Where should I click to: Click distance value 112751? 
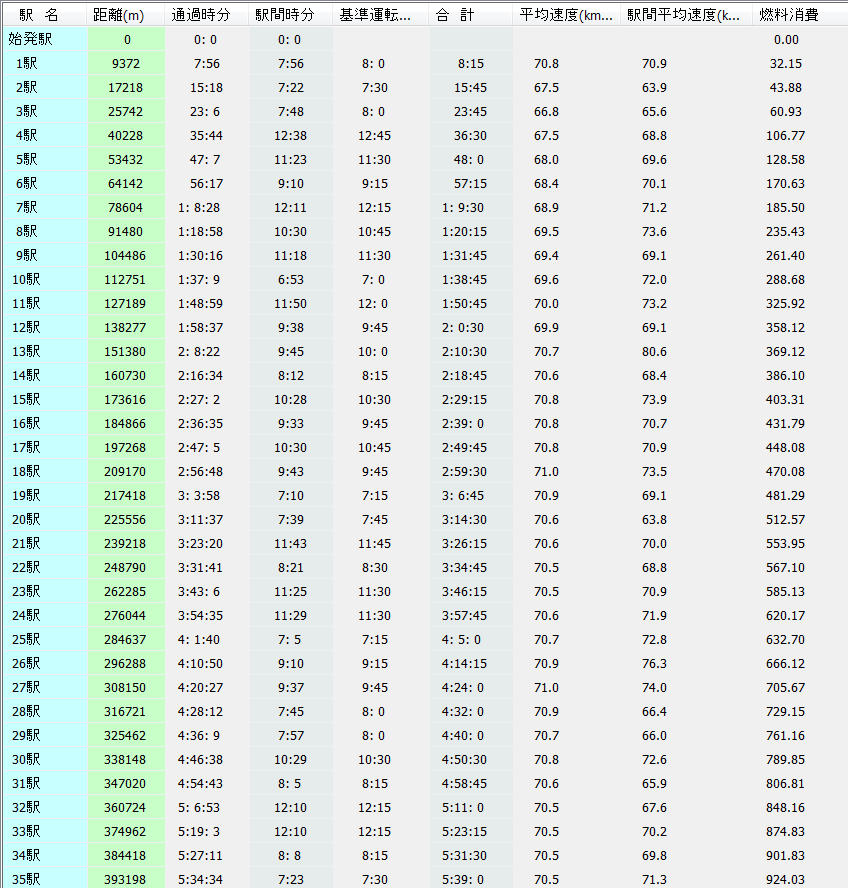125,279
